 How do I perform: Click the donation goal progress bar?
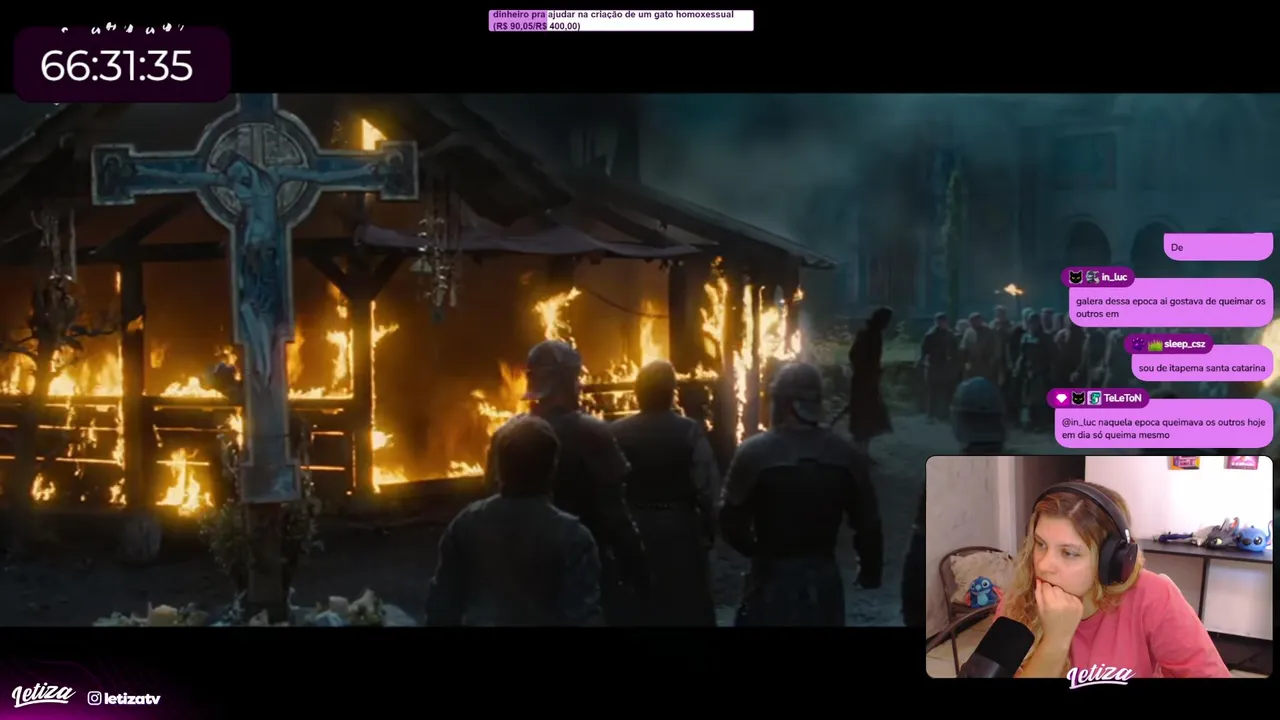(621, 20)
